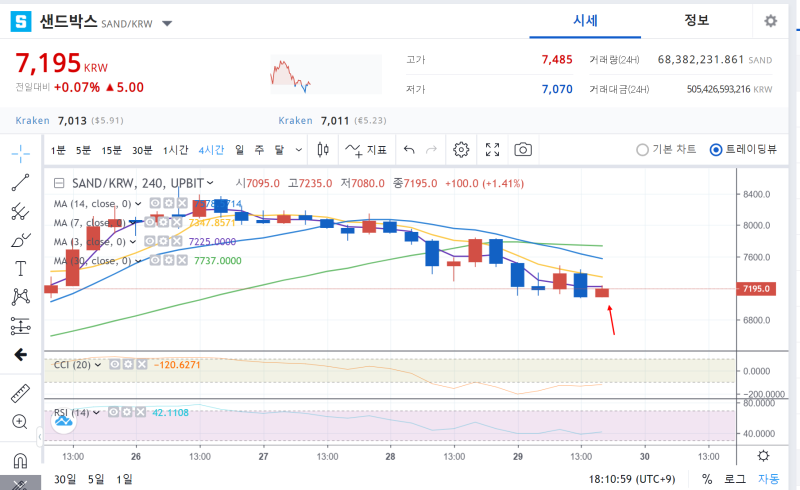800x490 pixels.
Task: Expand MA (14, close, 0) options chevron
Action: tap(138, 204)
